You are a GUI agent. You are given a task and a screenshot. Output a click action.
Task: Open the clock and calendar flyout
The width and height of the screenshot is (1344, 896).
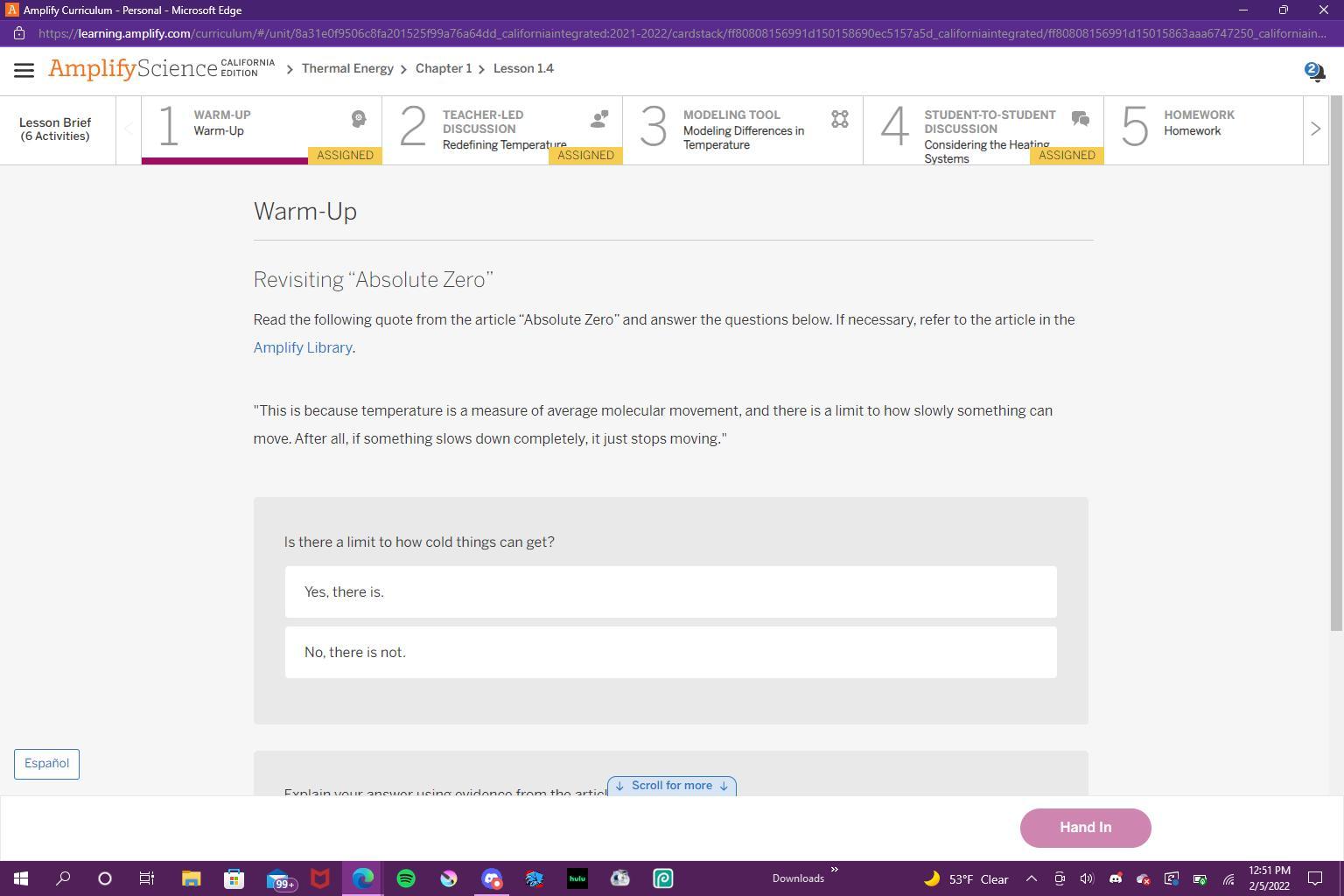point(1269,878)
